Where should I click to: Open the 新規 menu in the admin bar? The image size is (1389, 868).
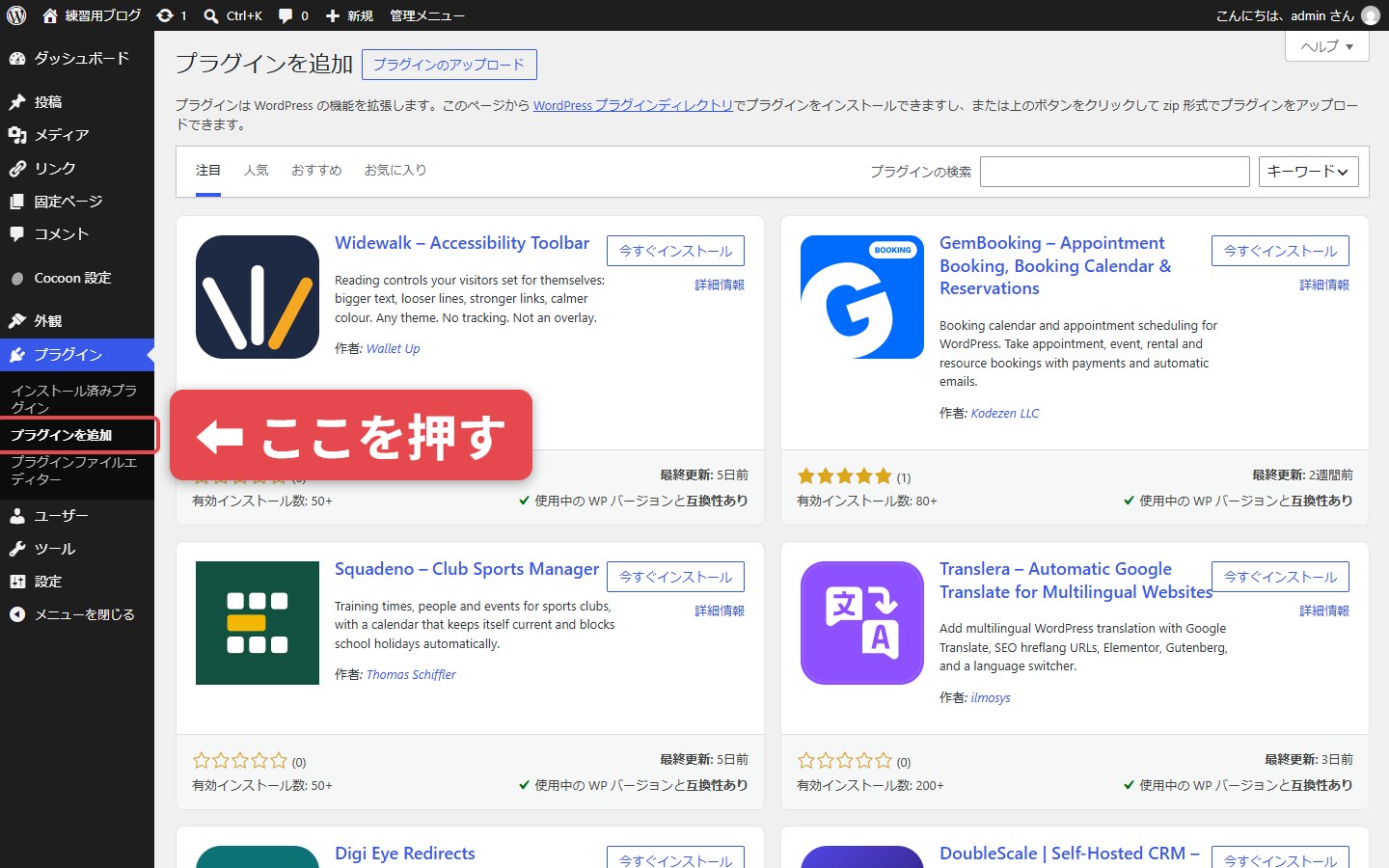(x=349, y=15)
